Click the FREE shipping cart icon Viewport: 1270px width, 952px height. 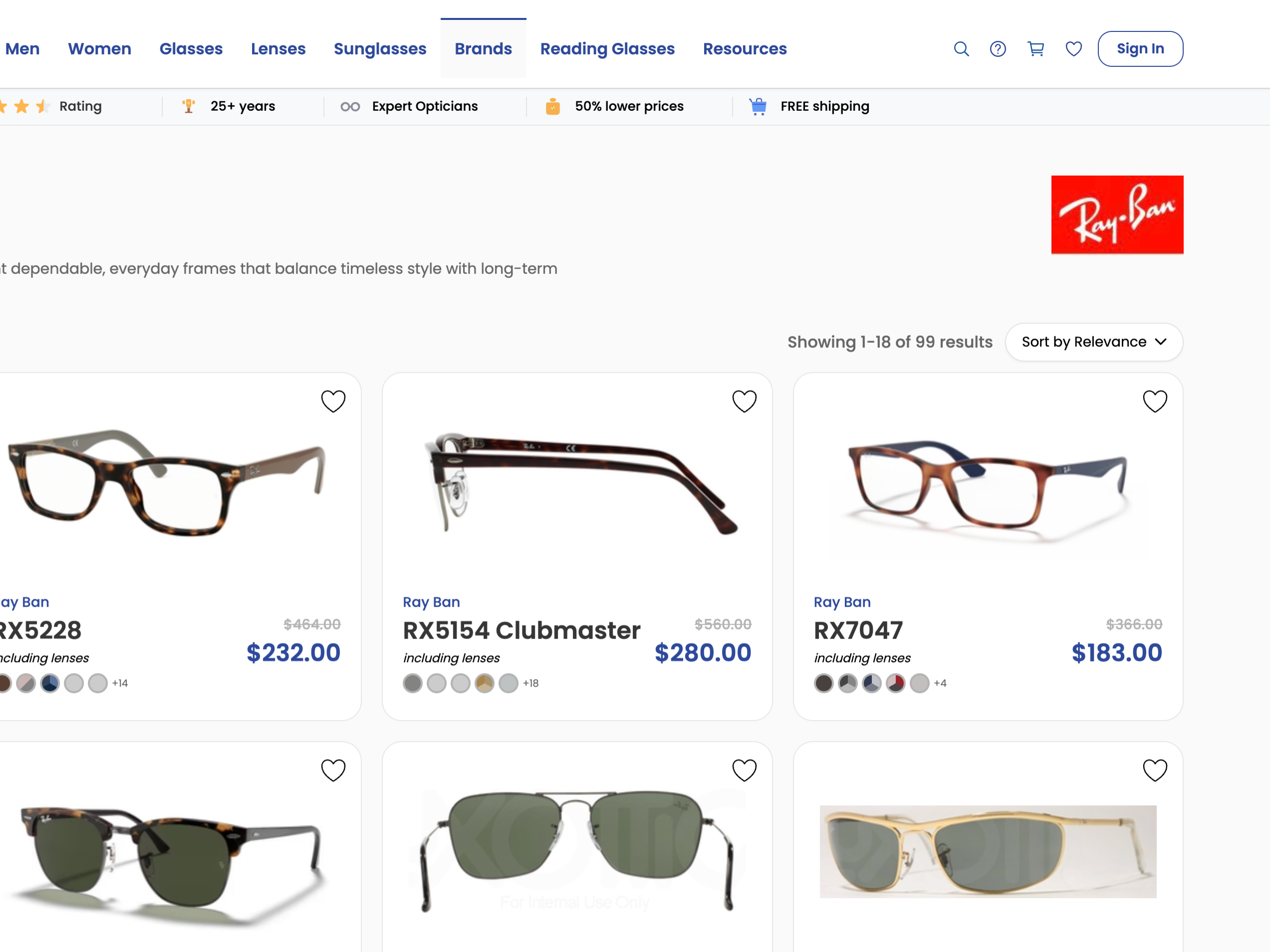[x=758, y=106]
